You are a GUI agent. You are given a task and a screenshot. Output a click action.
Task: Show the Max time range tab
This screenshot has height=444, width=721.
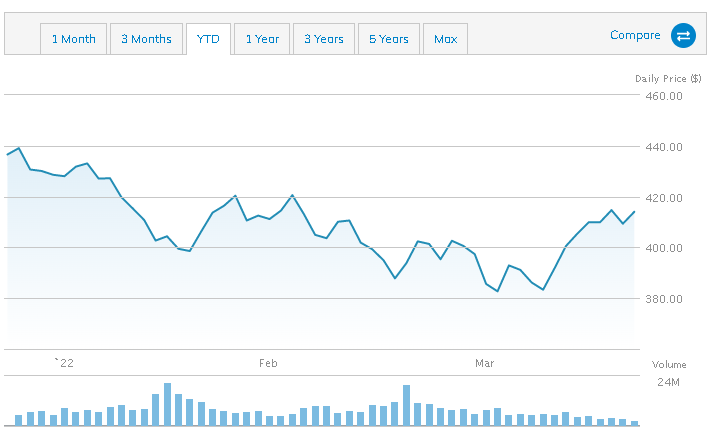tap(446, 39)
